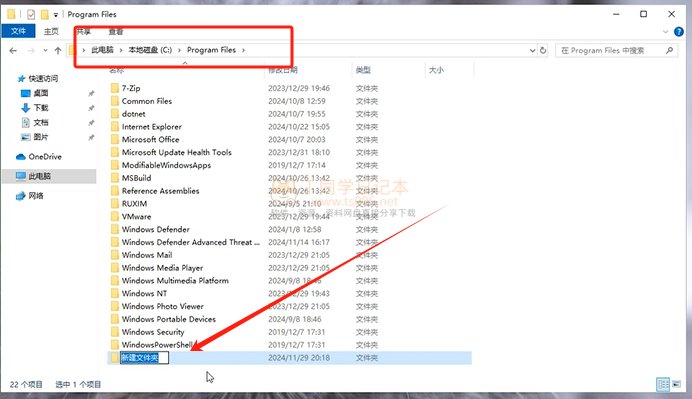Select the Microsoft Office folder

click(150, 139)
